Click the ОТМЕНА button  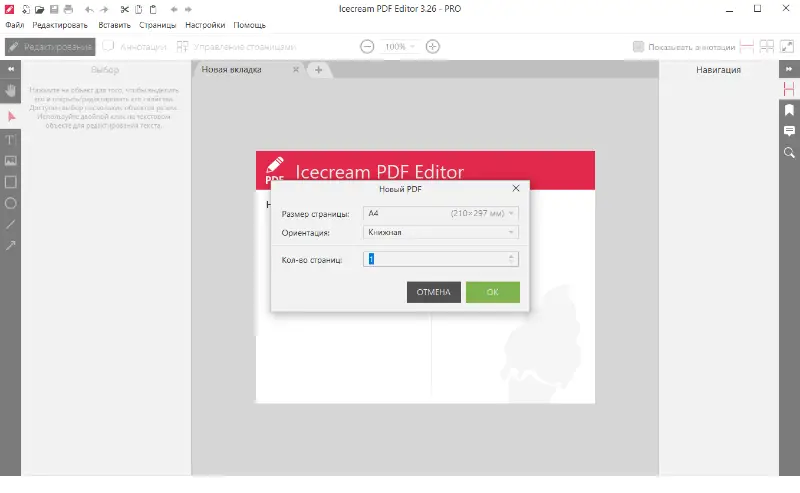pyautogui.click(x=434, y=292)
